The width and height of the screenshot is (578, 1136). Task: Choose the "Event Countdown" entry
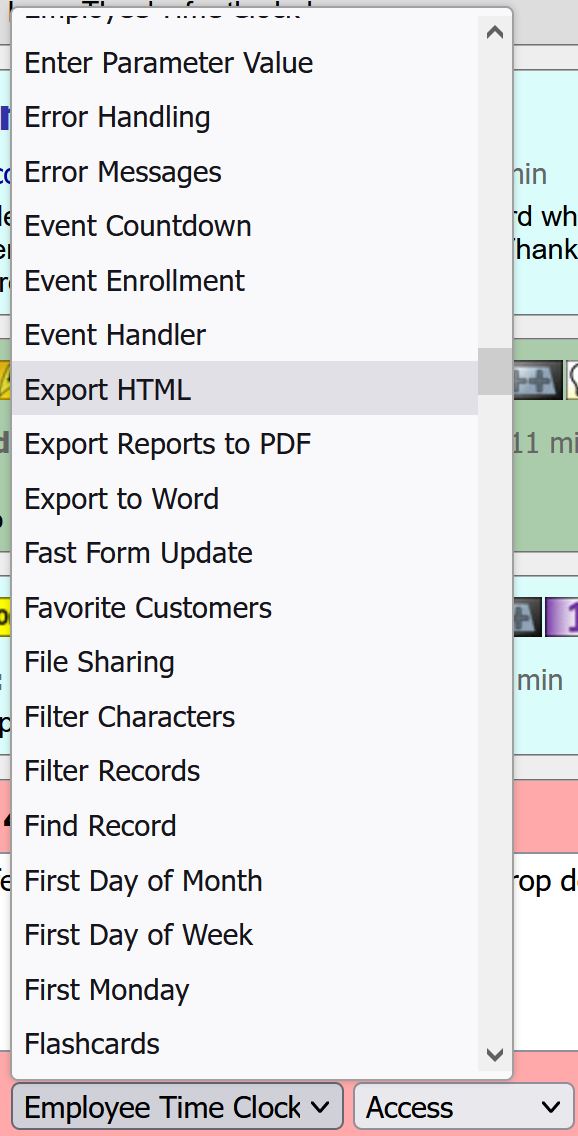tap(137, 226)
